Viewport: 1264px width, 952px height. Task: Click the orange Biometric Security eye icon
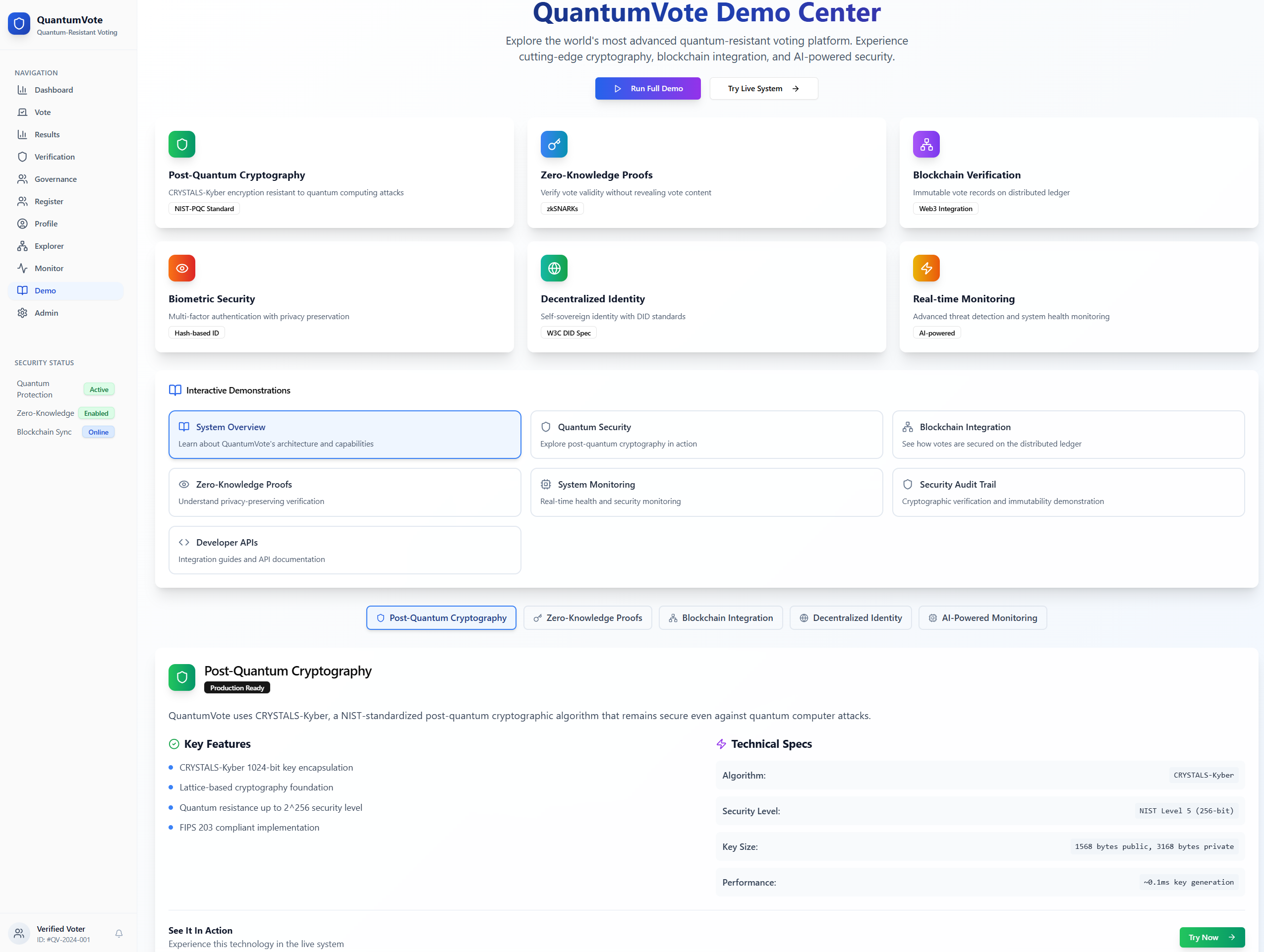point(182,268)
